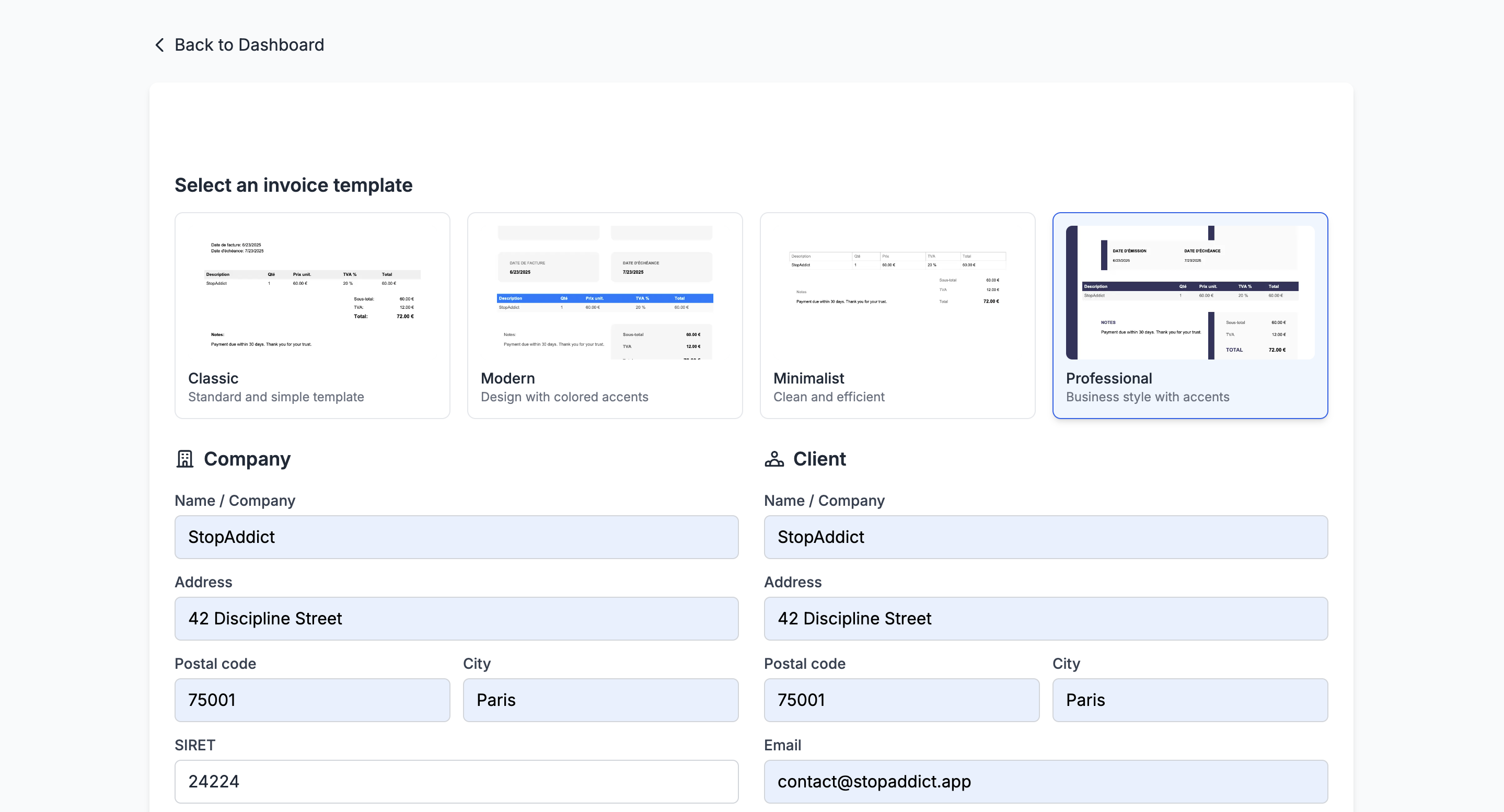
Task: Go back to Dashboard link
Action: 249,45
